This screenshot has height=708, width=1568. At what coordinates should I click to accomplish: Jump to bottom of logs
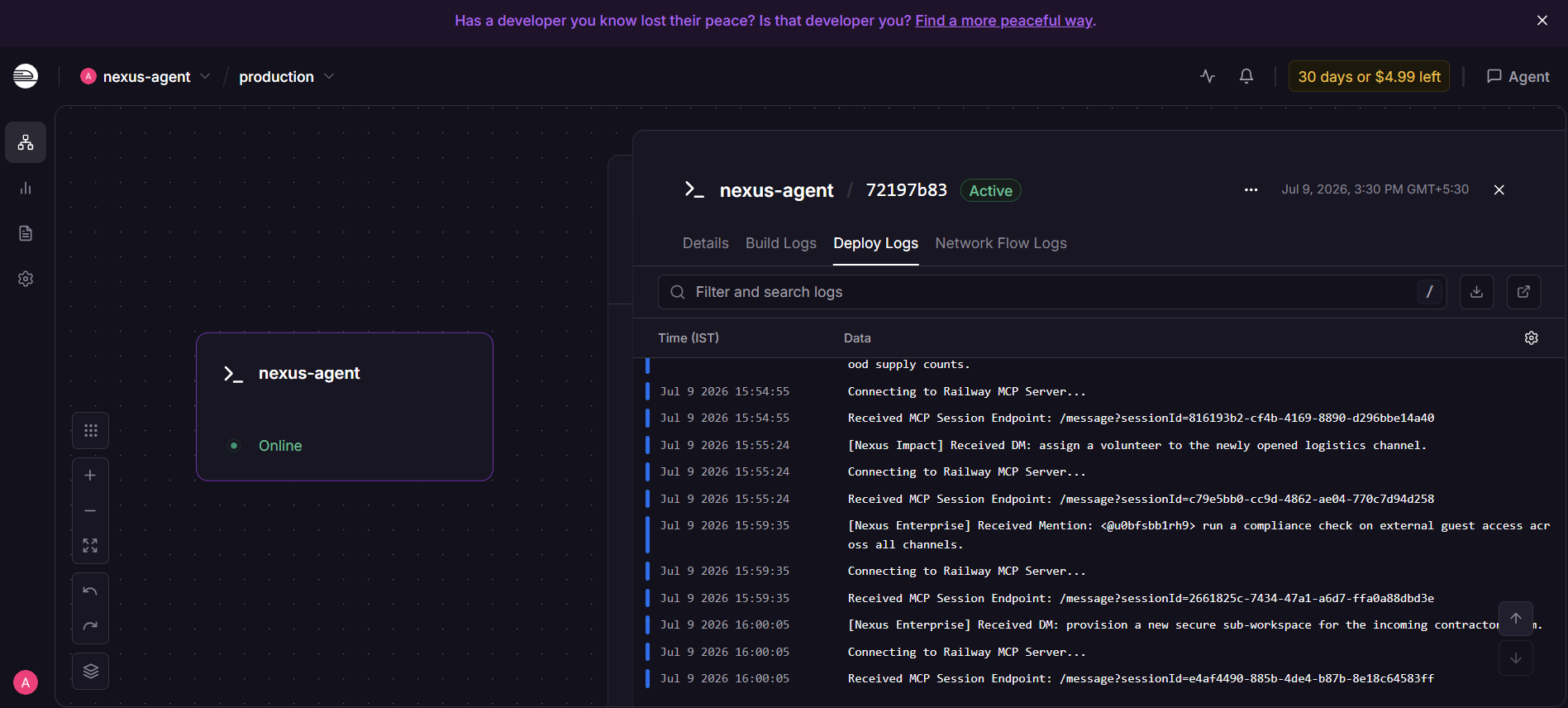pyautogui.click(x=1516, y=658)
